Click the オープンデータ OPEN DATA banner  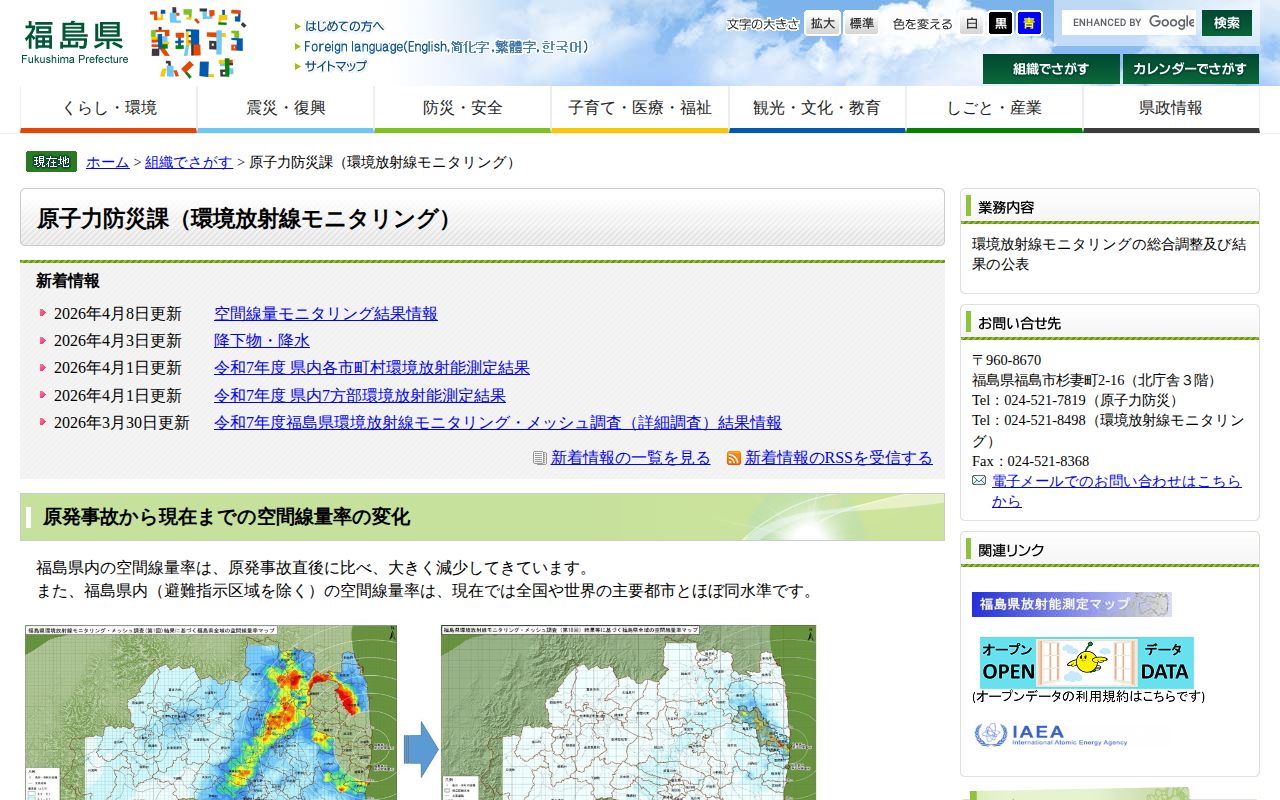point(1085,663)
